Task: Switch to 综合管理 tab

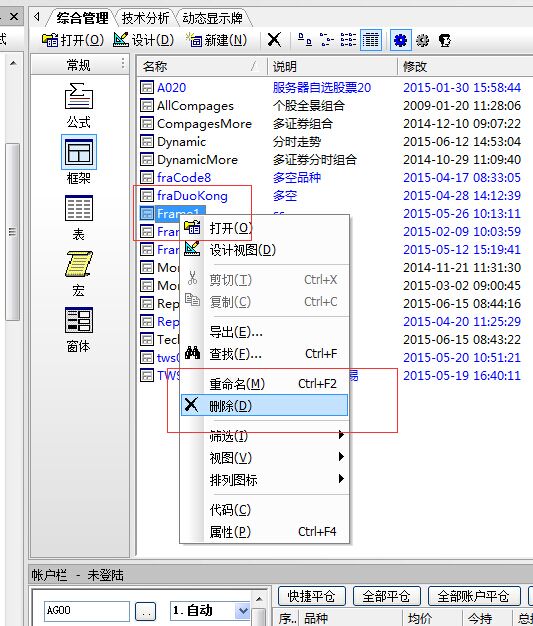Action: click(x=82, y=18)
